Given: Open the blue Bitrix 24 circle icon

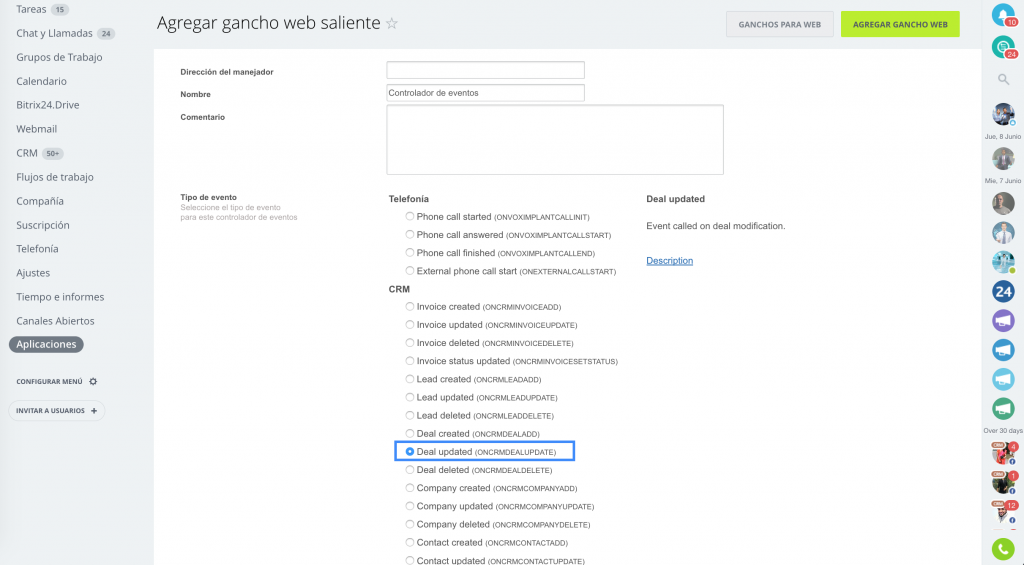Looking at the screenshot, I should 1003,291.
